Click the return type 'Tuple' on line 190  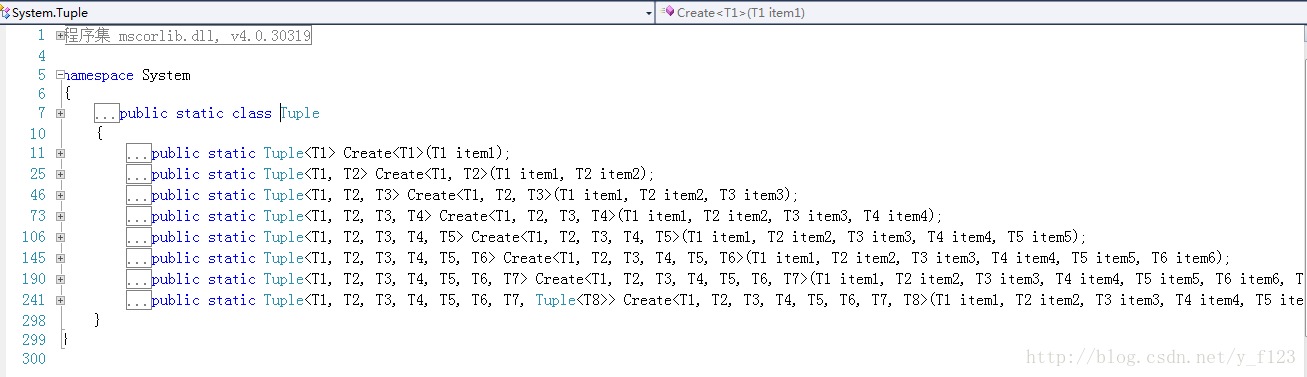(x=283, y=279)
